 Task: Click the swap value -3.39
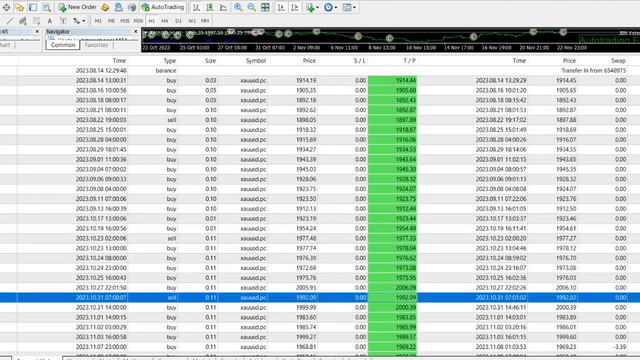pos(620,347)
